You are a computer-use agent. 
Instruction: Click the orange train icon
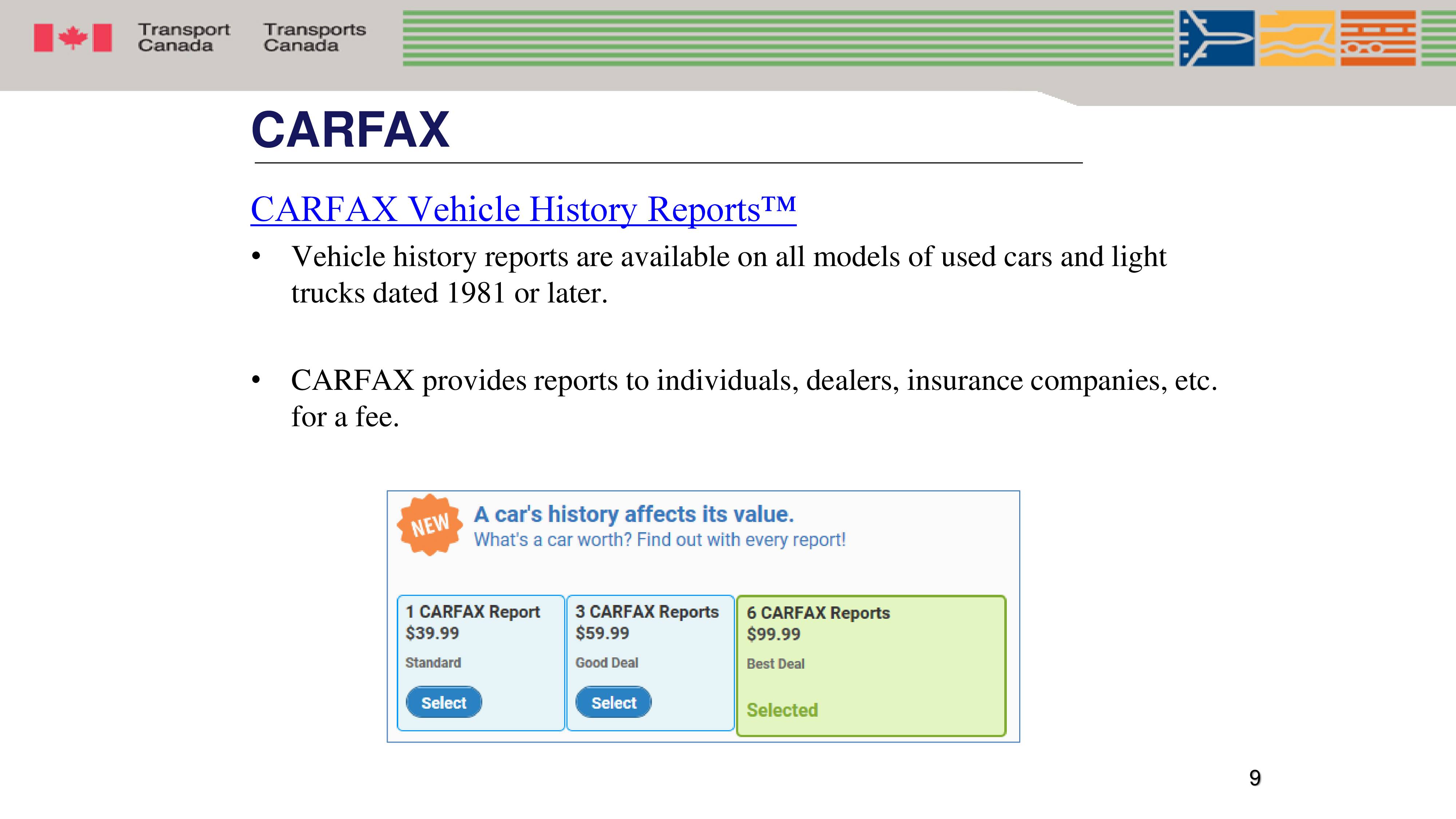(1378, 39)
